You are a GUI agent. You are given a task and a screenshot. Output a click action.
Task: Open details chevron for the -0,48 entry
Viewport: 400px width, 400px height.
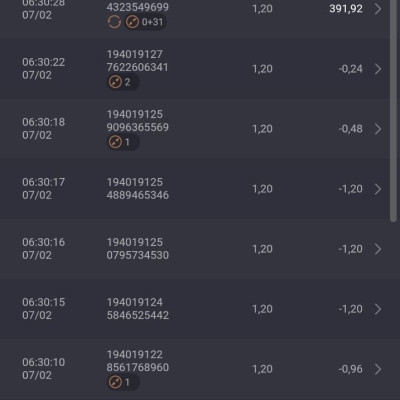coord(378,129)
